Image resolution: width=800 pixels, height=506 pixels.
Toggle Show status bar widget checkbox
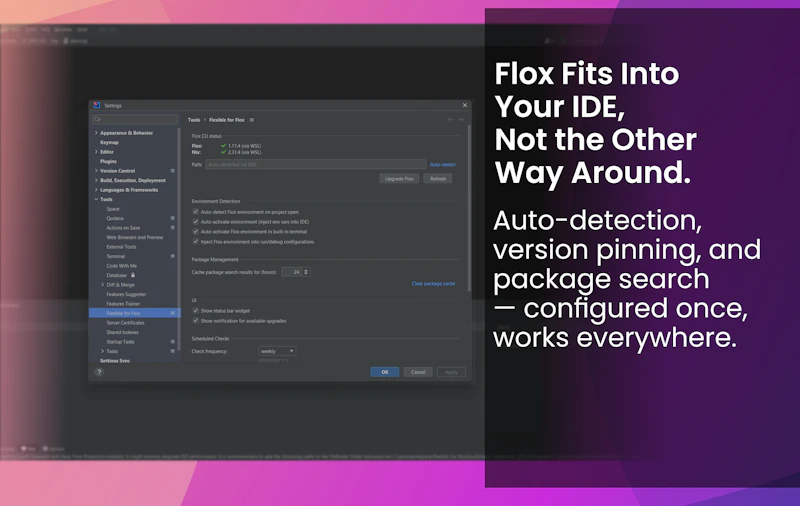pyautogui.click(x=195, y=311)
